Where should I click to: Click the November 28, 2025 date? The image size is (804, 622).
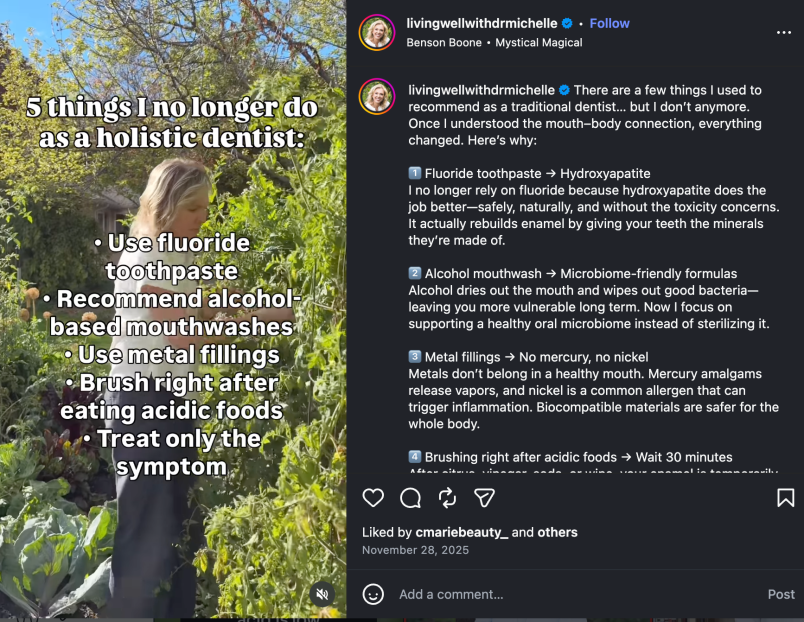click(415, 550)
